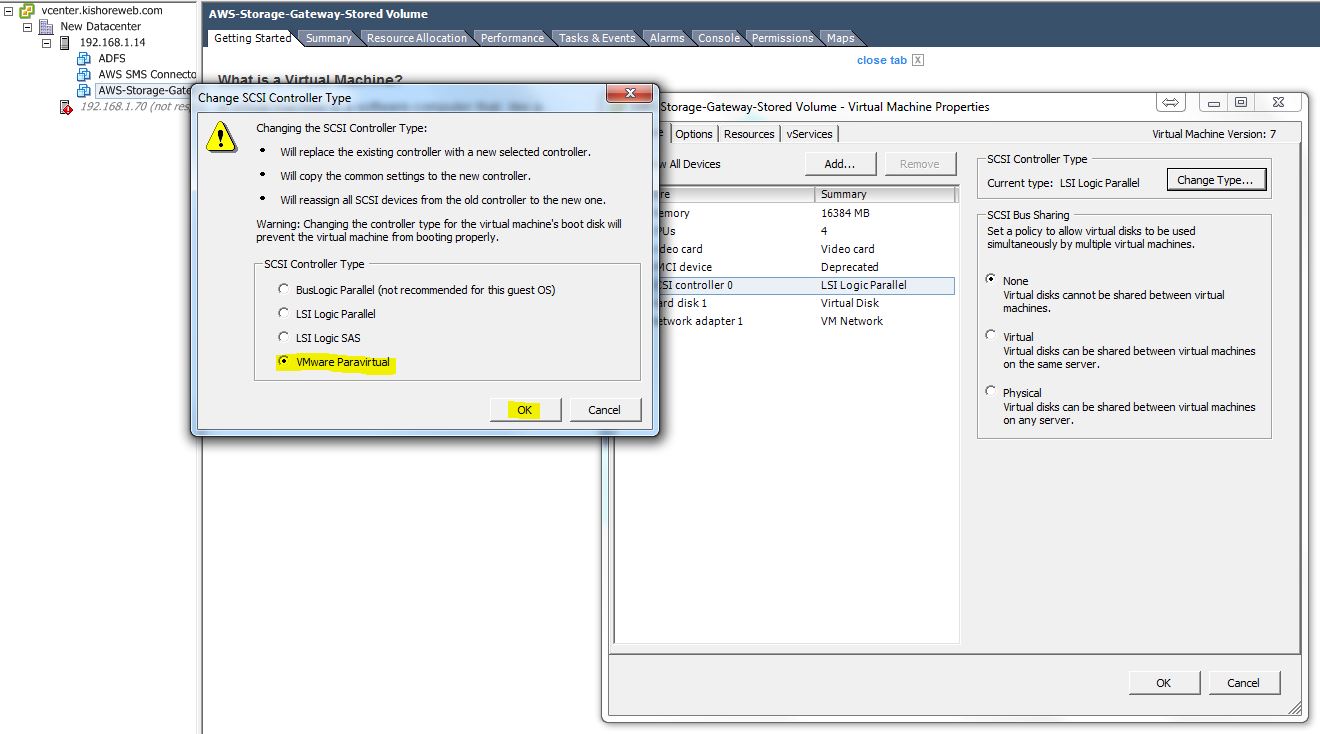Click the close tab X icon

coord(918,60)
